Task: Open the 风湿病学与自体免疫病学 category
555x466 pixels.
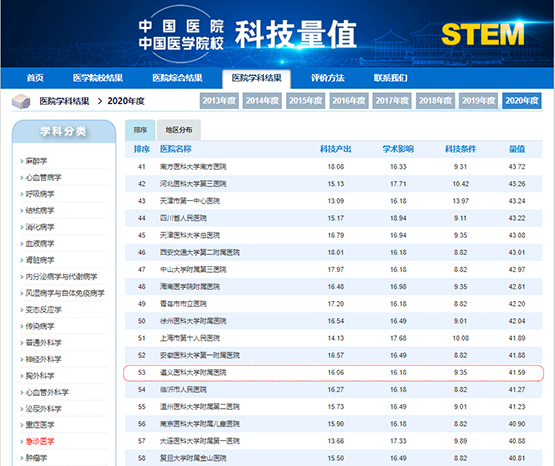Action: [x=65, y=293]
